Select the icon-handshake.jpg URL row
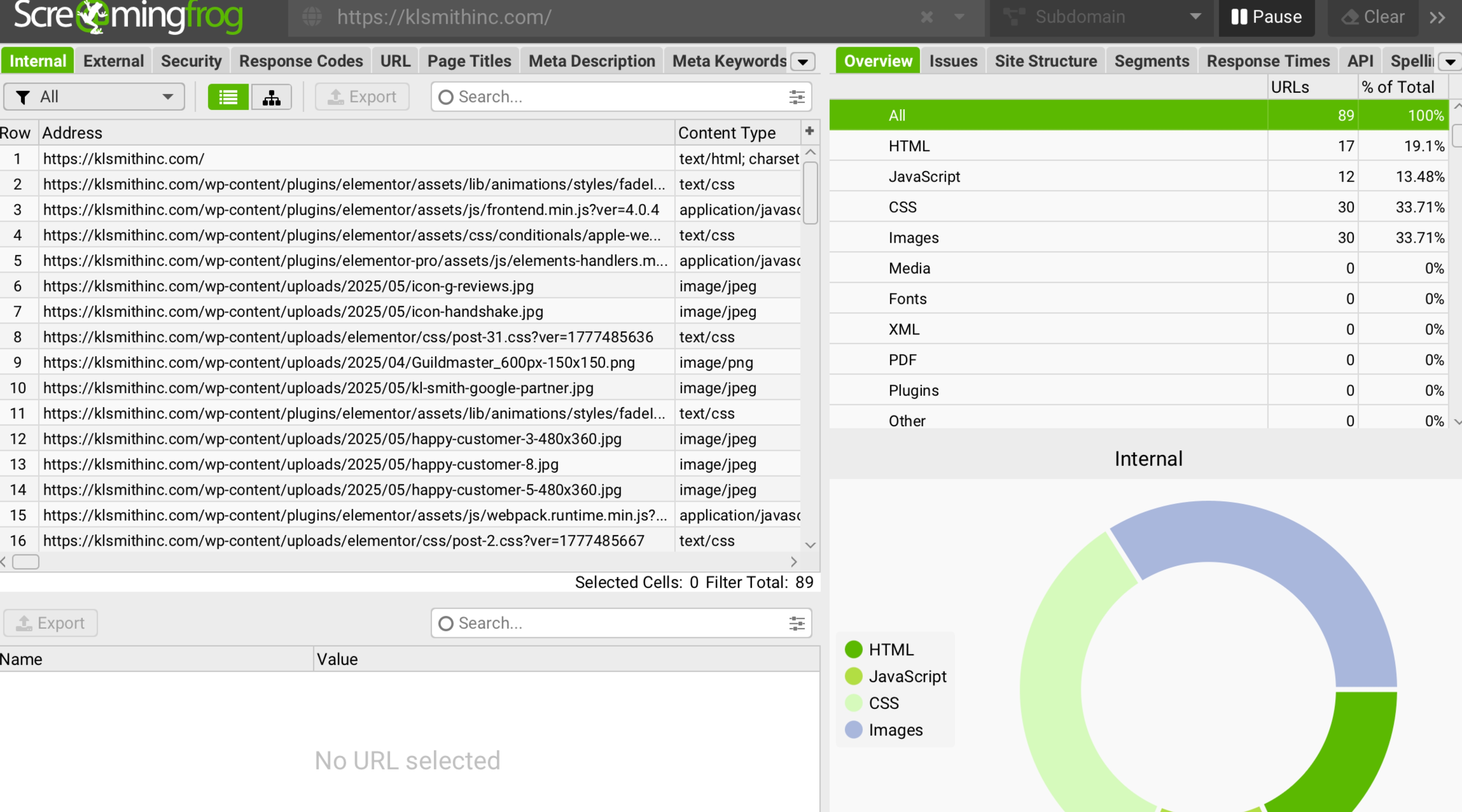This screenshot has height=812, width=1462. tap(400, 311)
